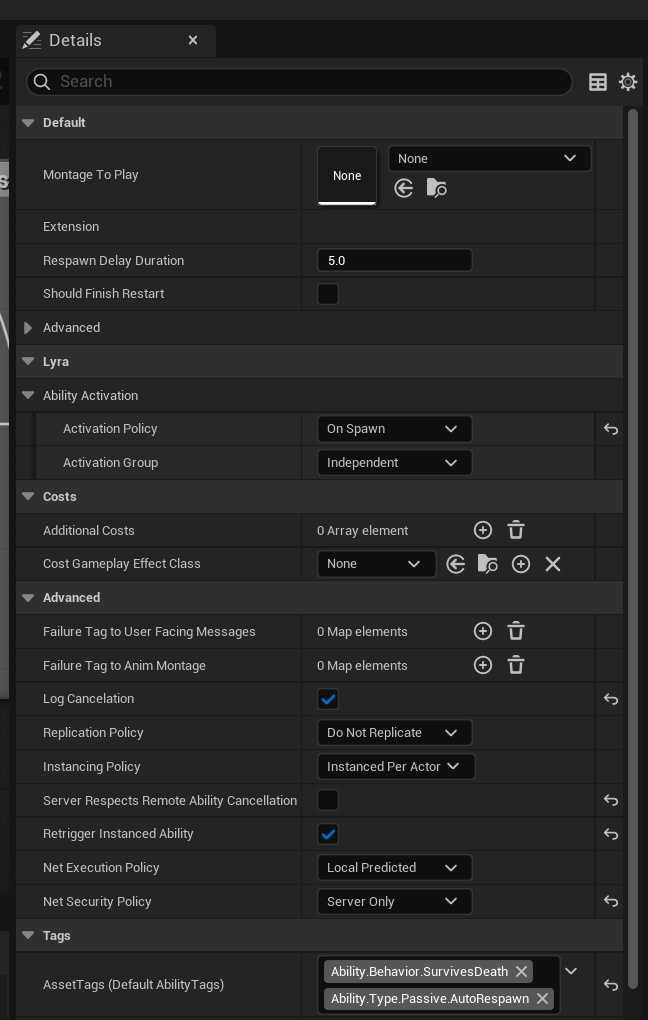Click the Respawn Delay Duration value field
Screen dimensions: 648x1020
(x=394, y=261)
